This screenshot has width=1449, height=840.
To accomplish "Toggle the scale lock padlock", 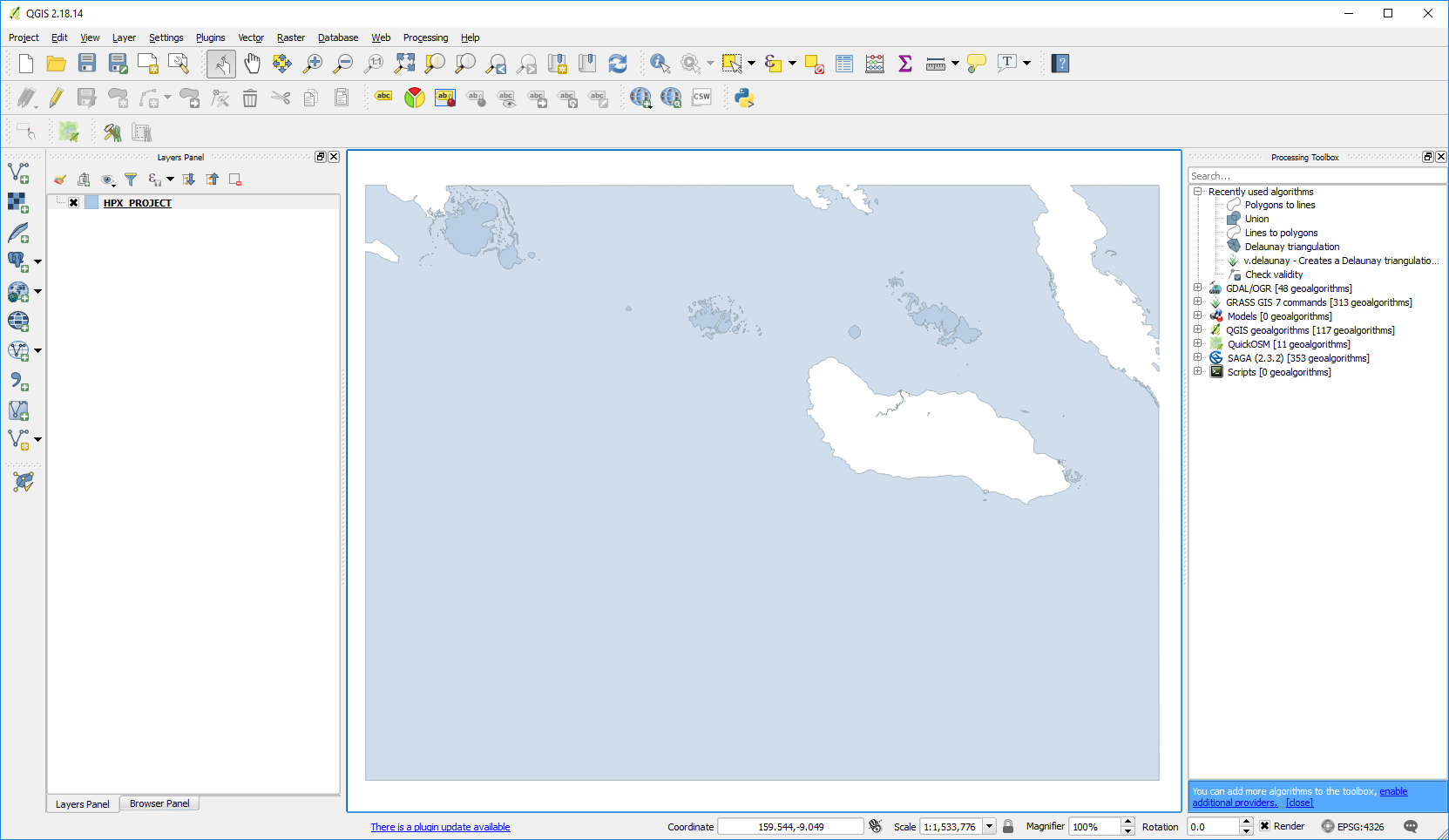I will coord(1008,826).
